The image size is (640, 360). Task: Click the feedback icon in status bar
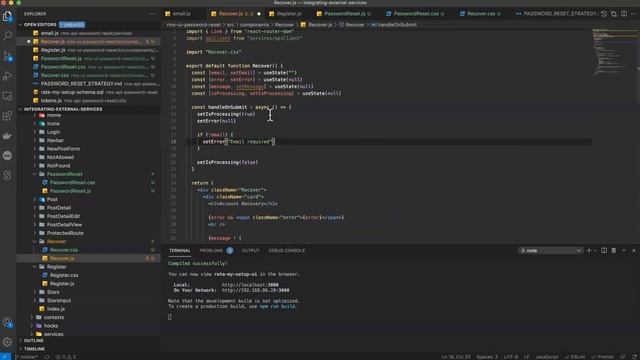tap(623, 357)
